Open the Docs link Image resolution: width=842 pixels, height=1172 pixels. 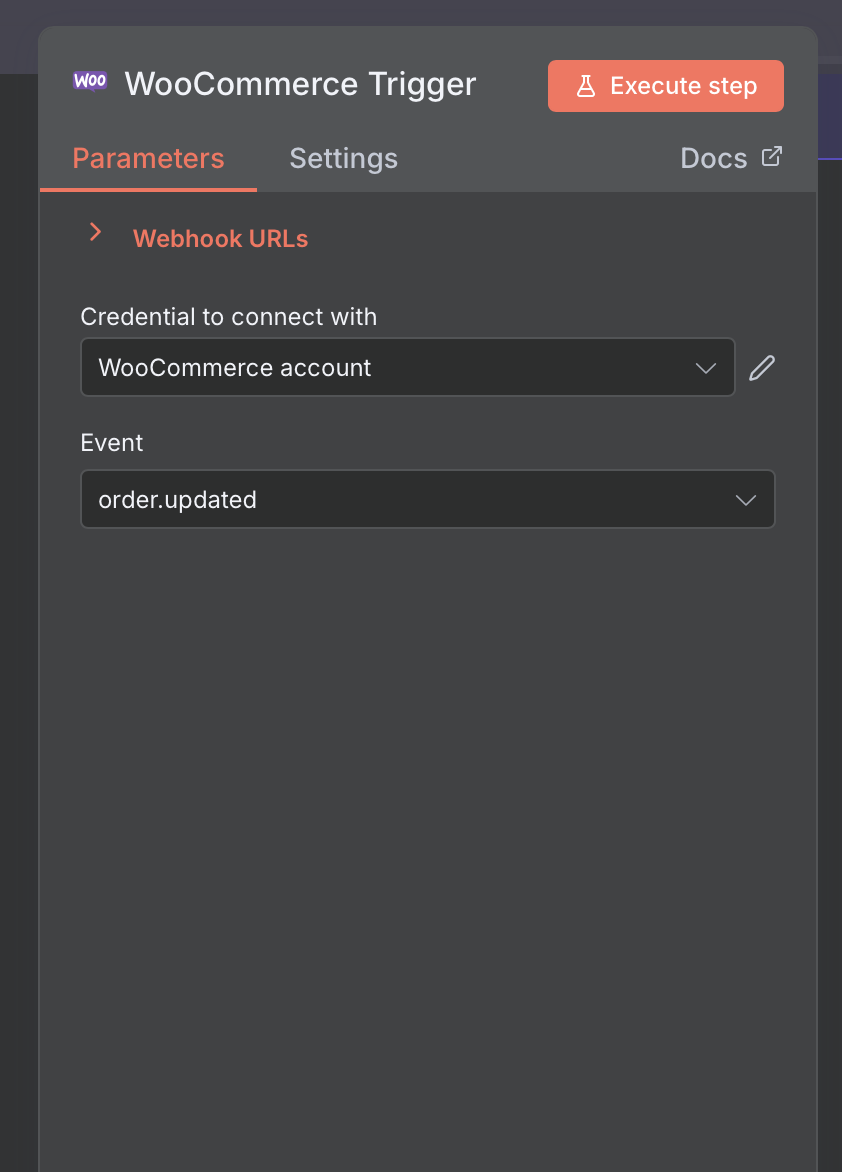pyautogui.click(x=713, y=159)
